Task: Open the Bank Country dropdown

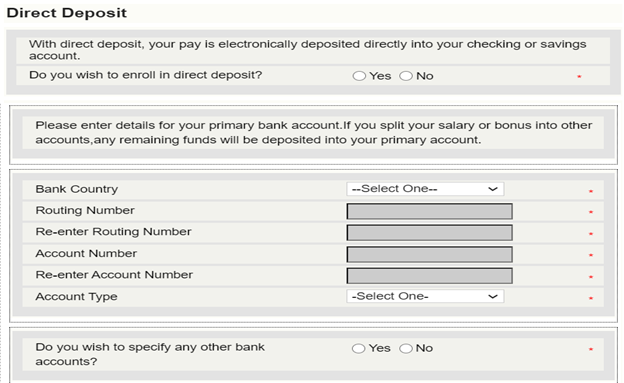Action: 425,189
